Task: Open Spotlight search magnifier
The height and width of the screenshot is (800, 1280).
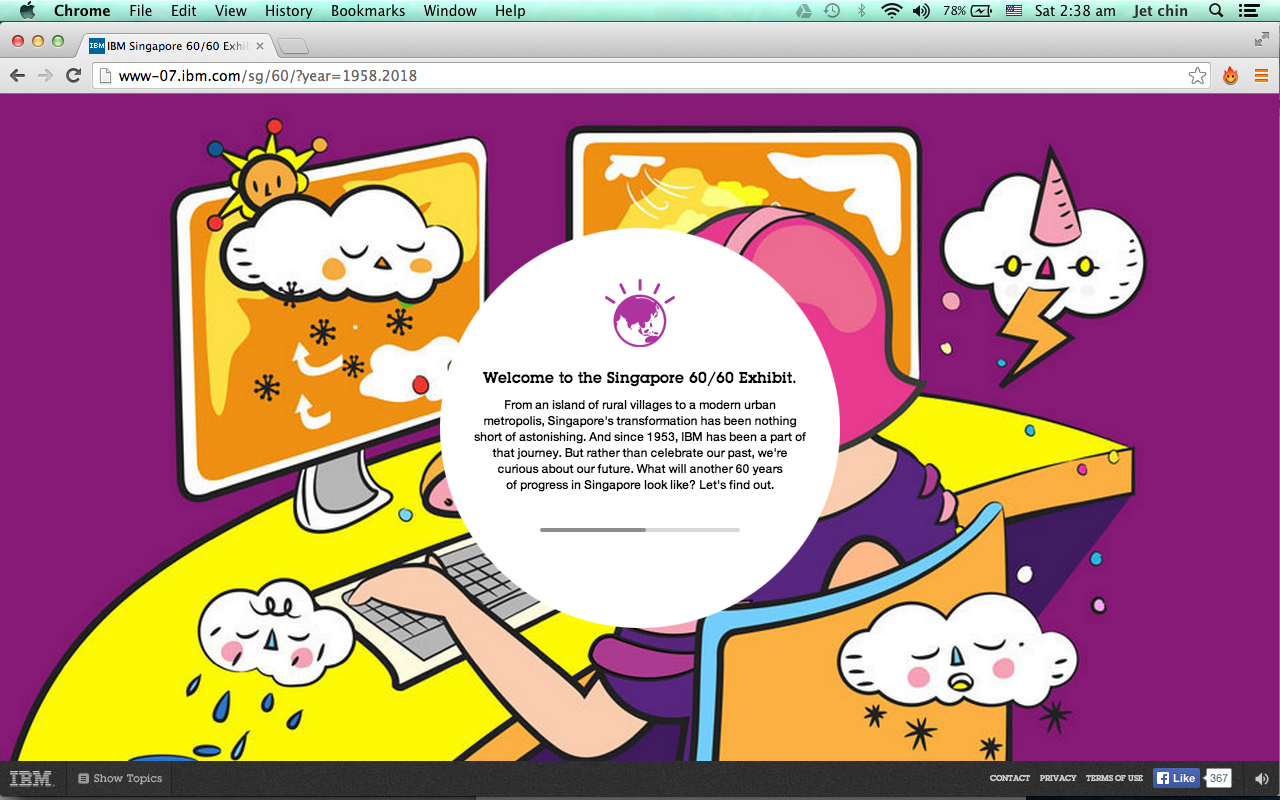Action: coord(1216,11)
